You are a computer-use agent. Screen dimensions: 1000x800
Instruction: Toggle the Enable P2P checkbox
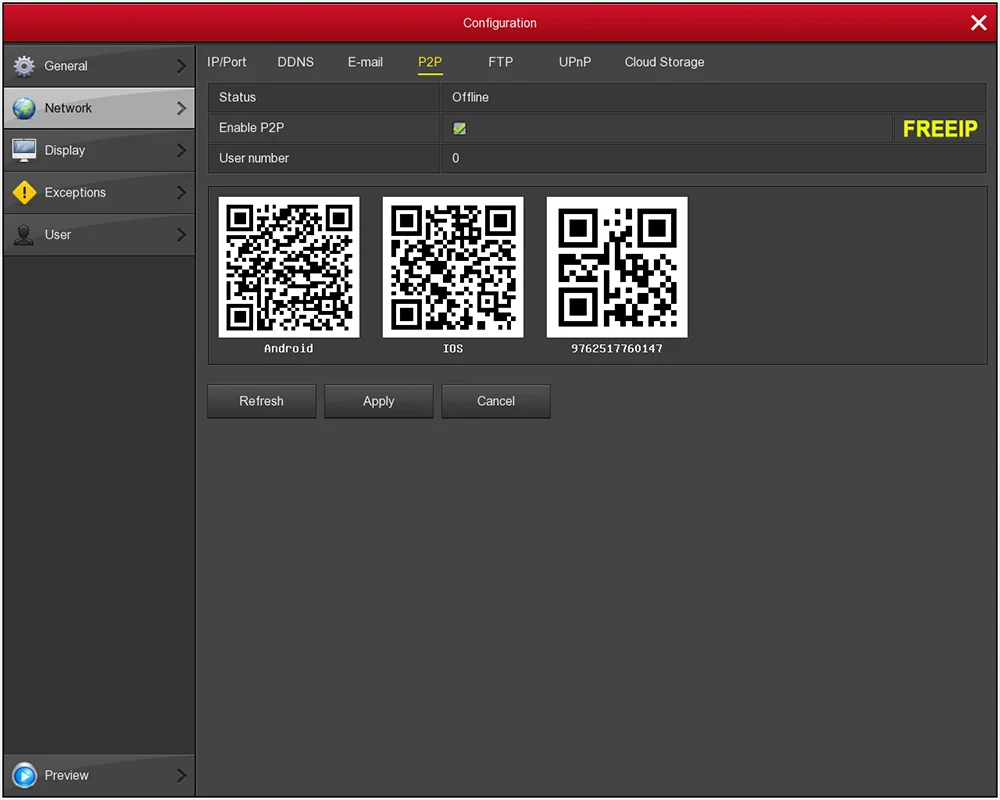coord(459,128)
